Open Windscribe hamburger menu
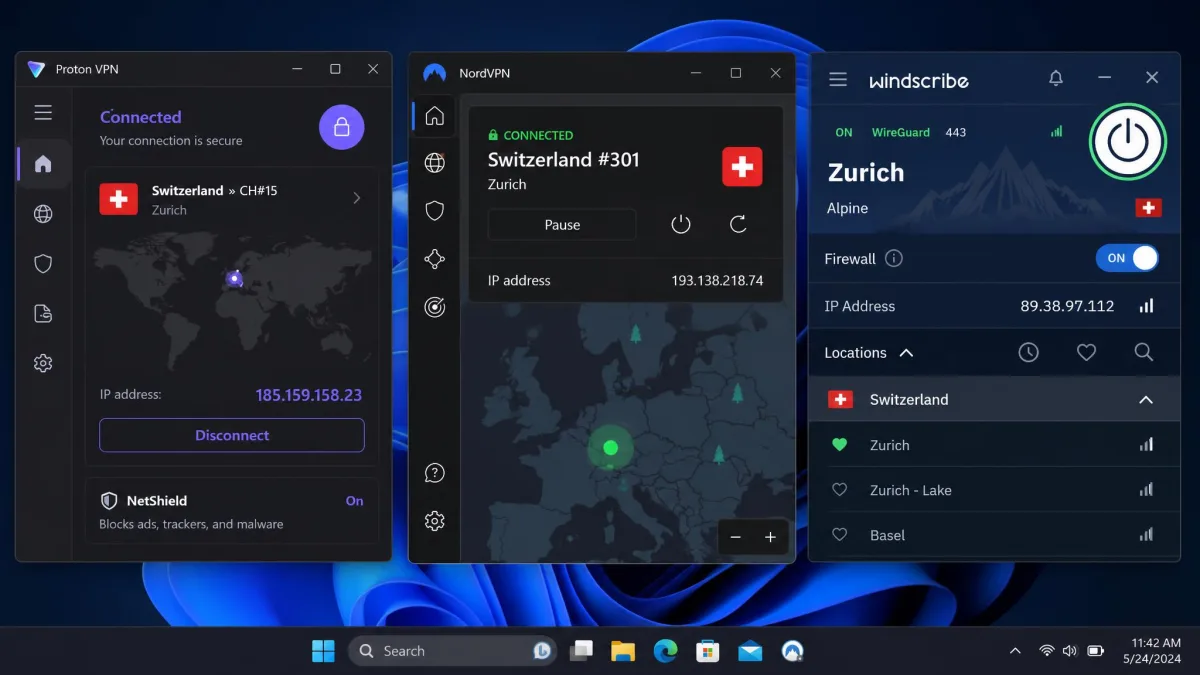 click(838, 79)
